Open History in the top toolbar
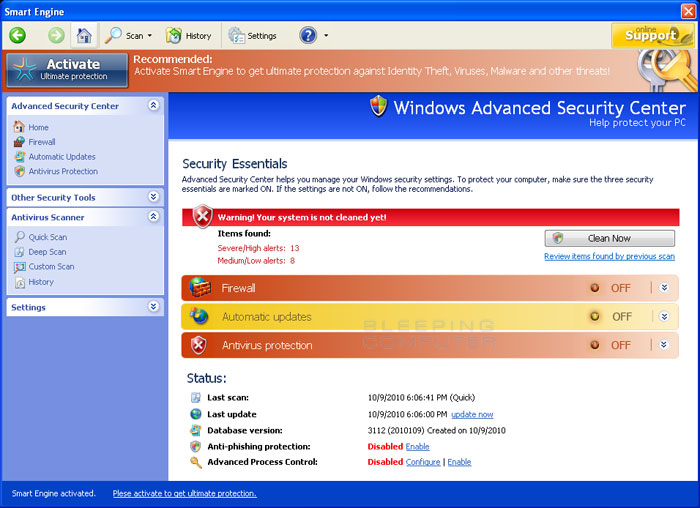Image resolution: width=700 pixels, height=508 pixels. coord(188,35)
